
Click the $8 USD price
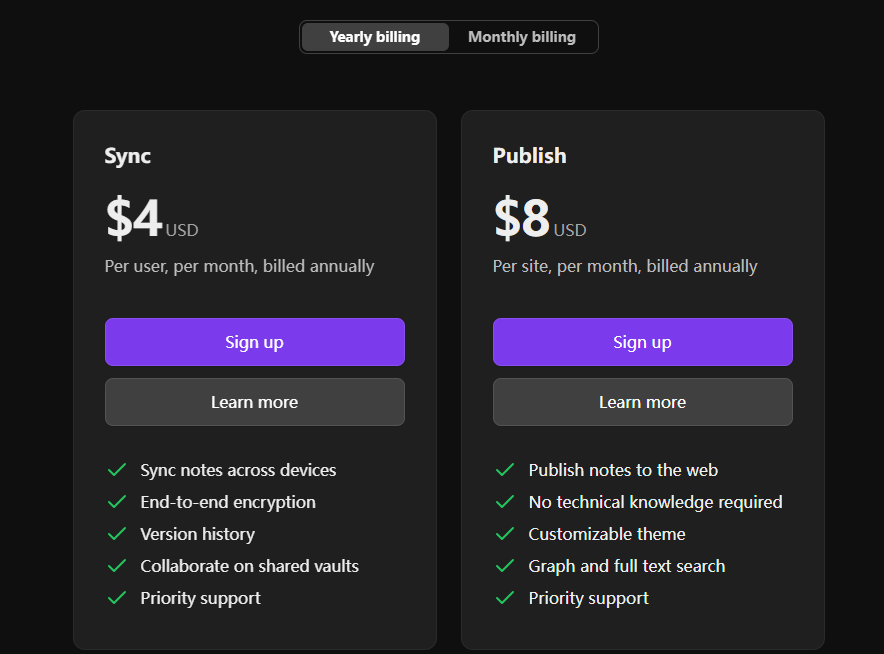[x=540, y=218]
